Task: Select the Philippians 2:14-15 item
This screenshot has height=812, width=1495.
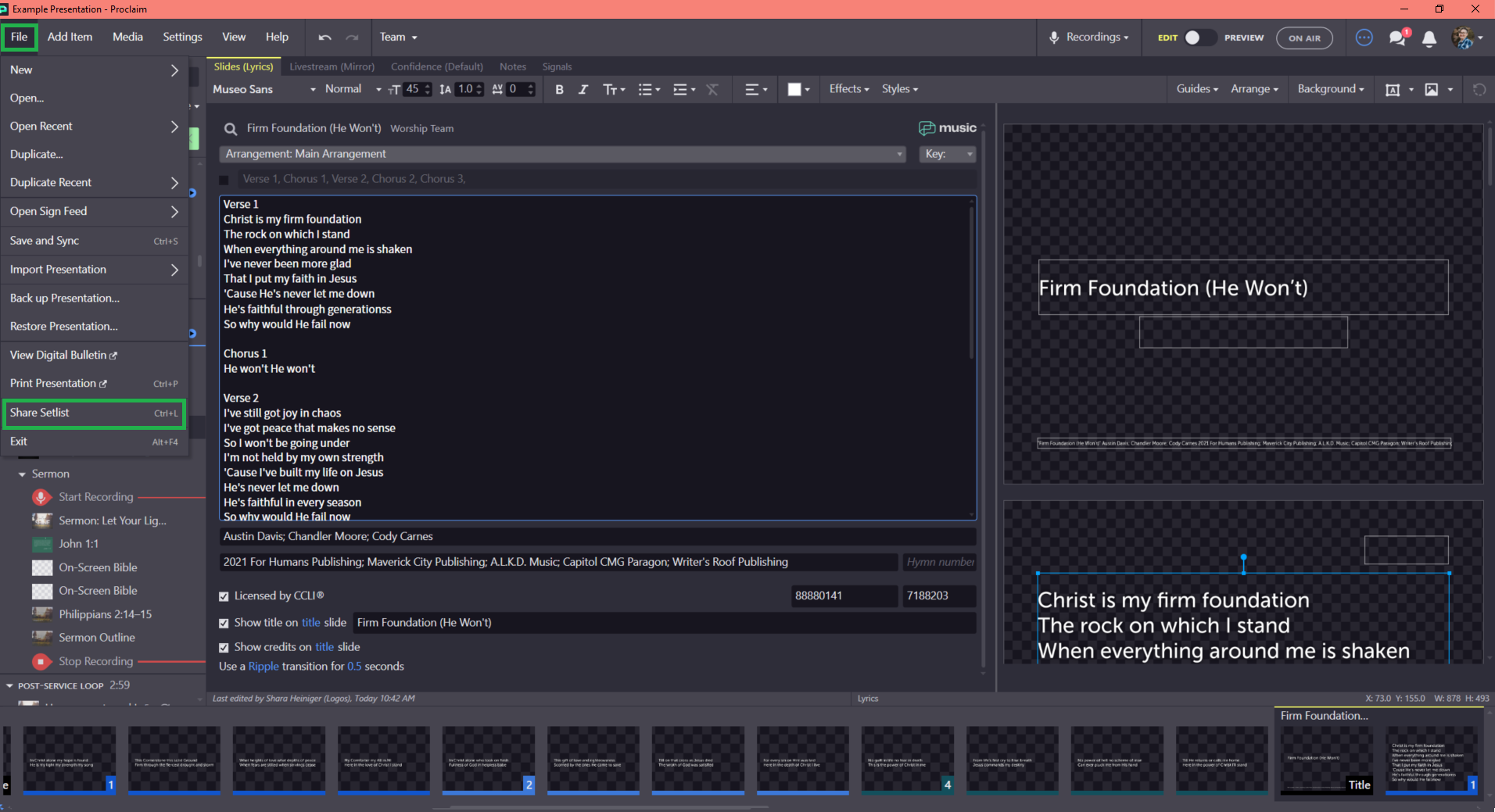Action: coord(106,615)
